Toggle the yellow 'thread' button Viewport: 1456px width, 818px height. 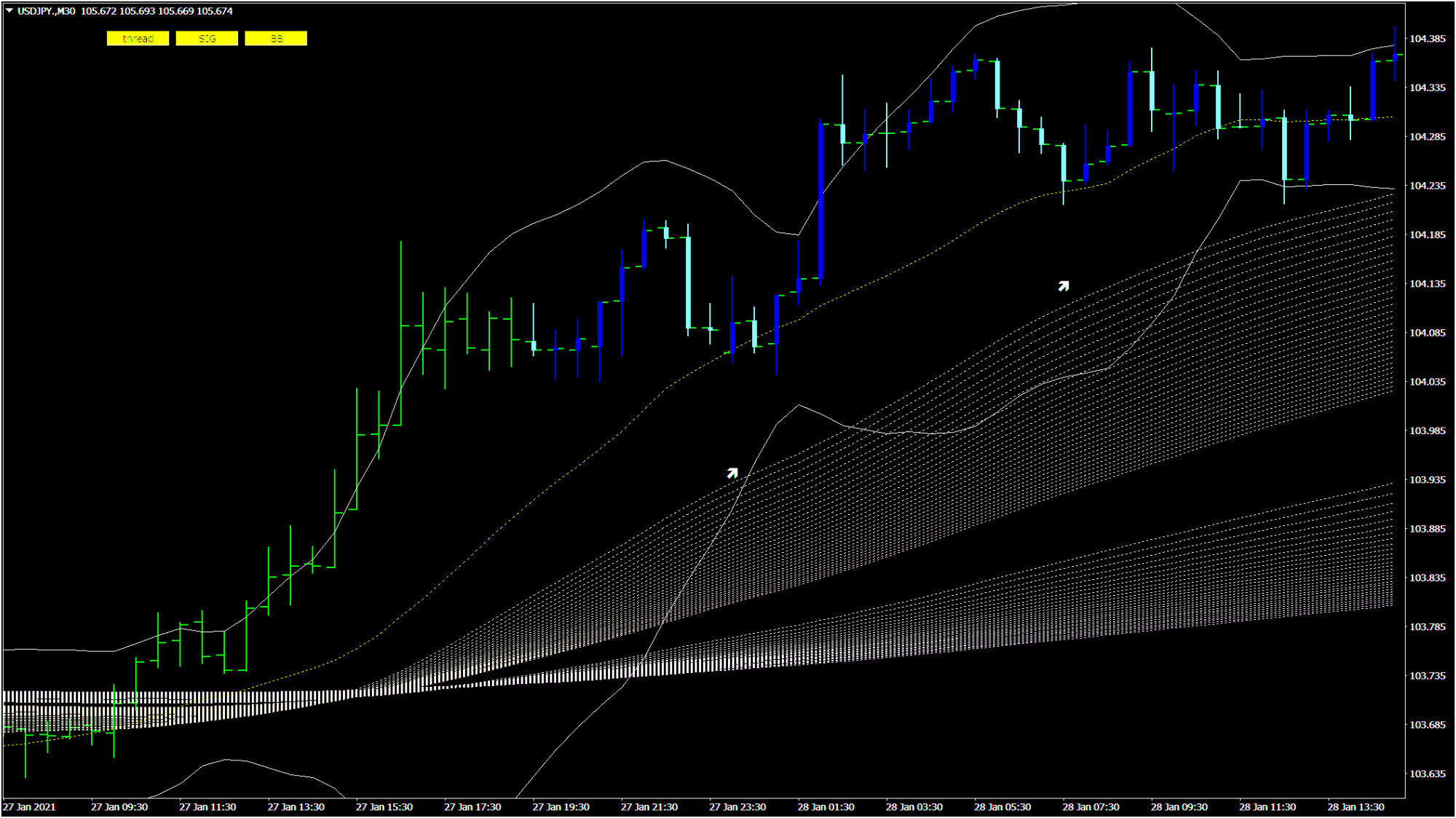(138, 39)
